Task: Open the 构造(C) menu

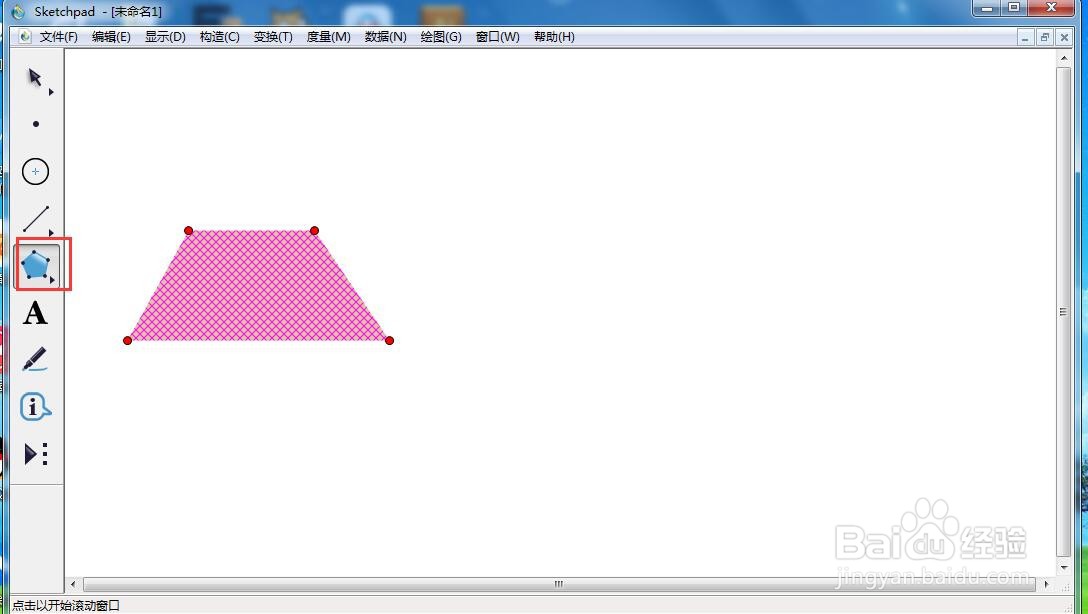Action: (219, 37)
